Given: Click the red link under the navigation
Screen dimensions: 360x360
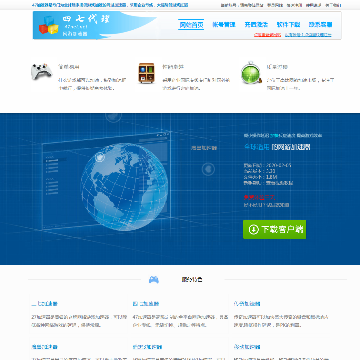Looking at the screenshot, I should [x=267, y=34].
